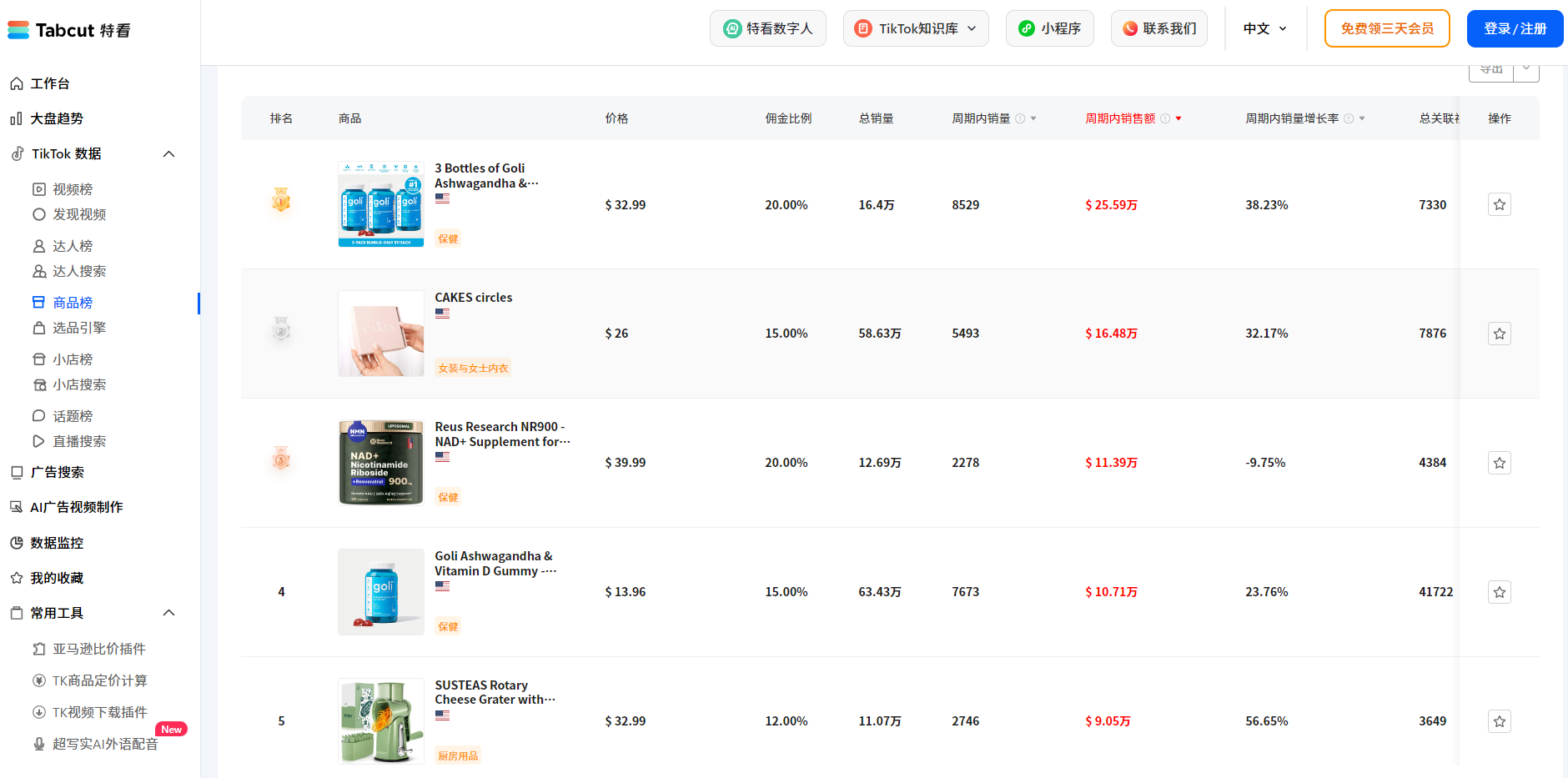This screenshot has width=1568, height=778.
Task: Open 直播搜索 live stream search
Action: [x=79, y=441]
